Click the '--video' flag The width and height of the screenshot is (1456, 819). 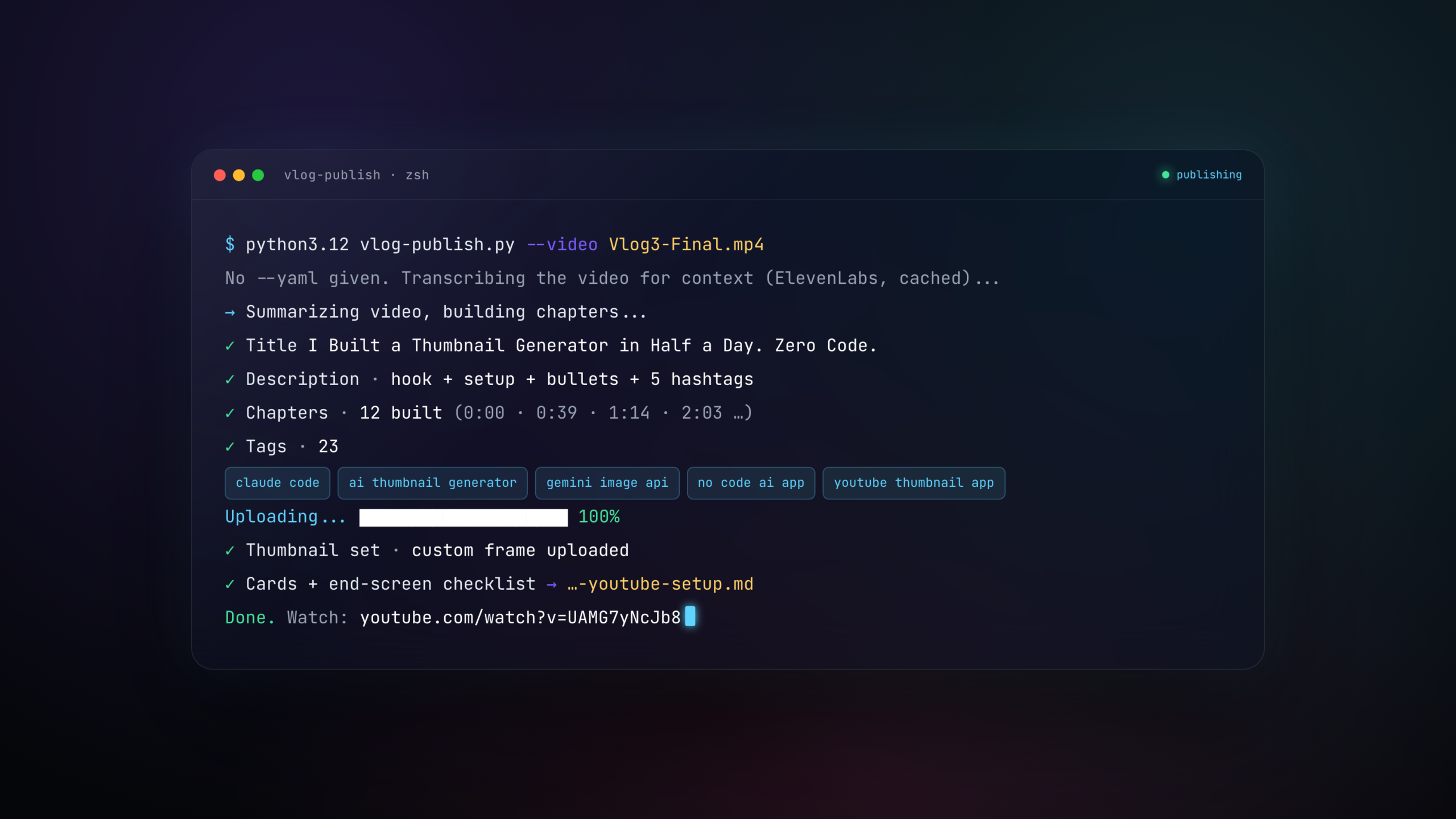tap(562, 245)
